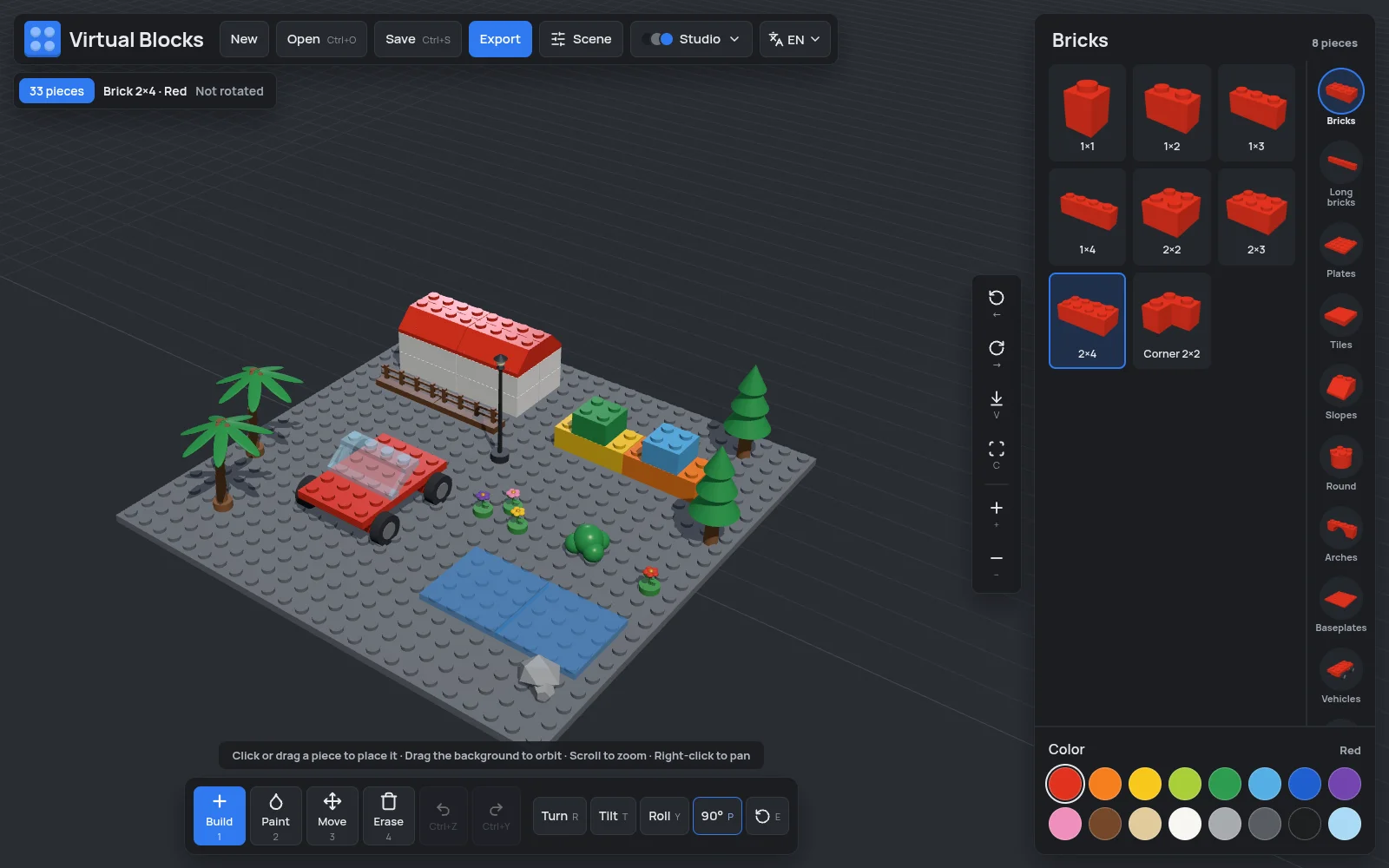The height and width of the screenshot is (868, 1389).
Task: Open the Vehicles category
Action: click(1340, 670)
